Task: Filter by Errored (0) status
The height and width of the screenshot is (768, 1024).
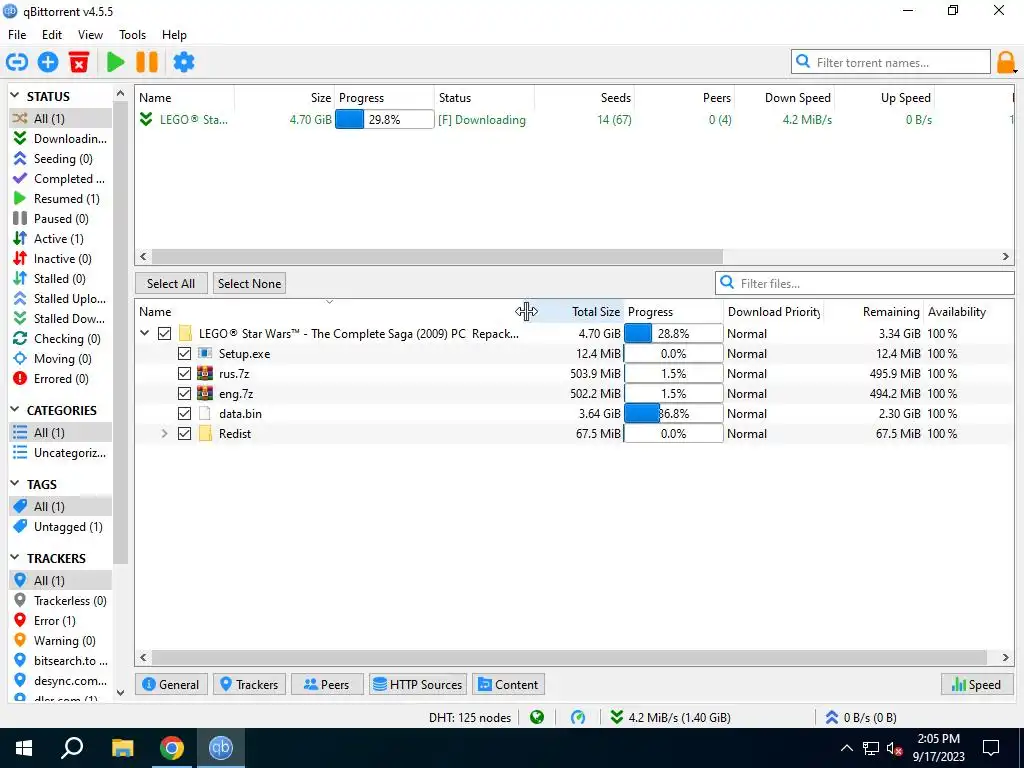Action: 60,379
